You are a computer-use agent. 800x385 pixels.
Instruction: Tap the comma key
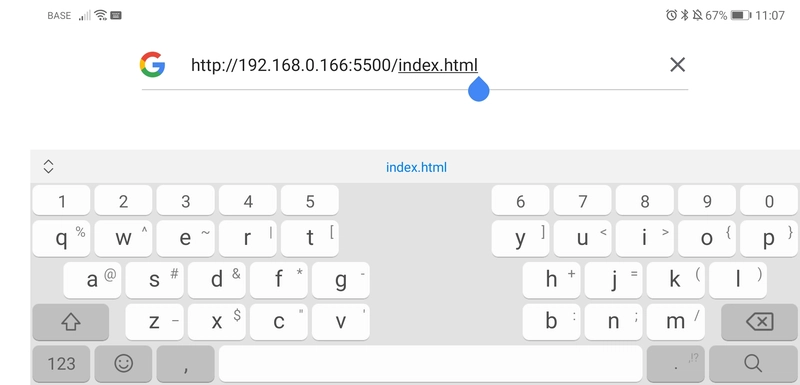tap(186, 364)
